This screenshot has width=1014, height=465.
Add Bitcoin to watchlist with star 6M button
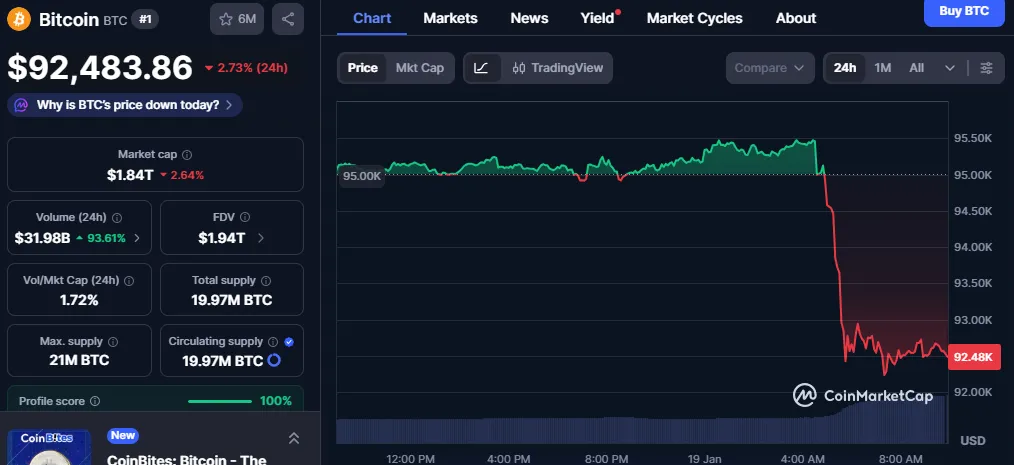pyautogui.click(x=237, y=19)
